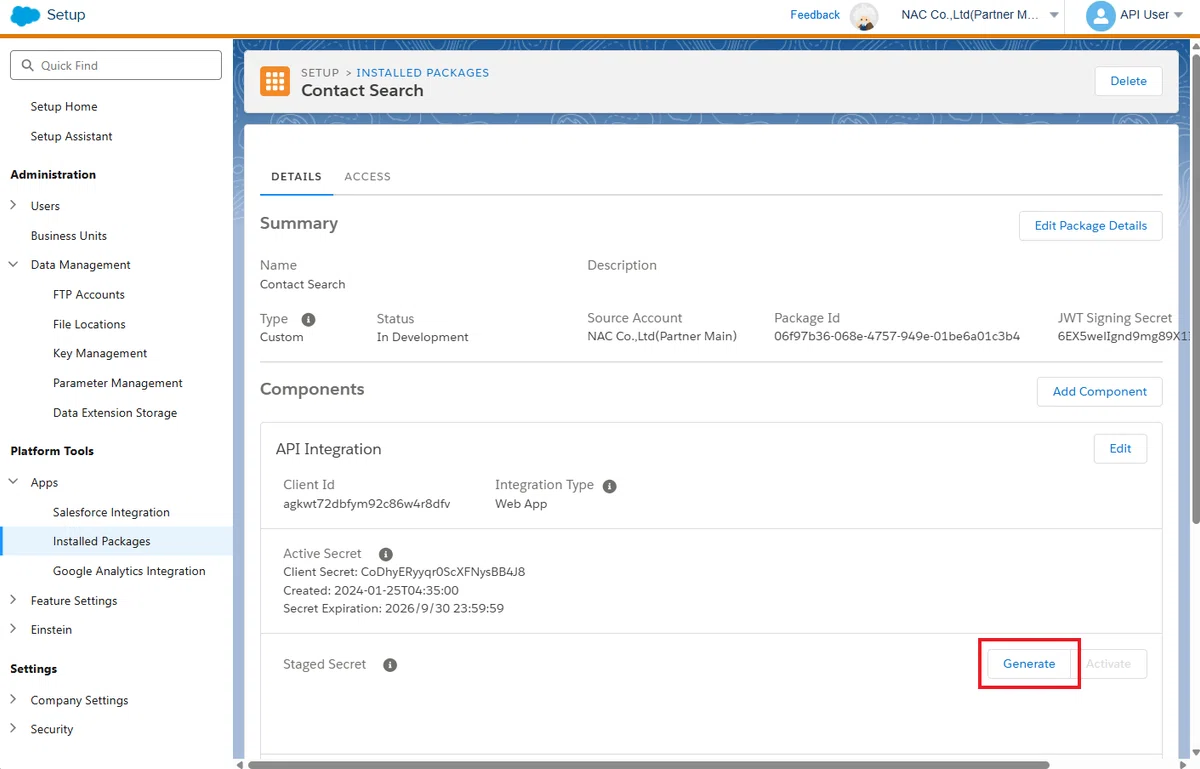Open Google Analytics Integration in sidebar
The width and height of the screenshot is (1200, 769).
(x=129, y=572)
